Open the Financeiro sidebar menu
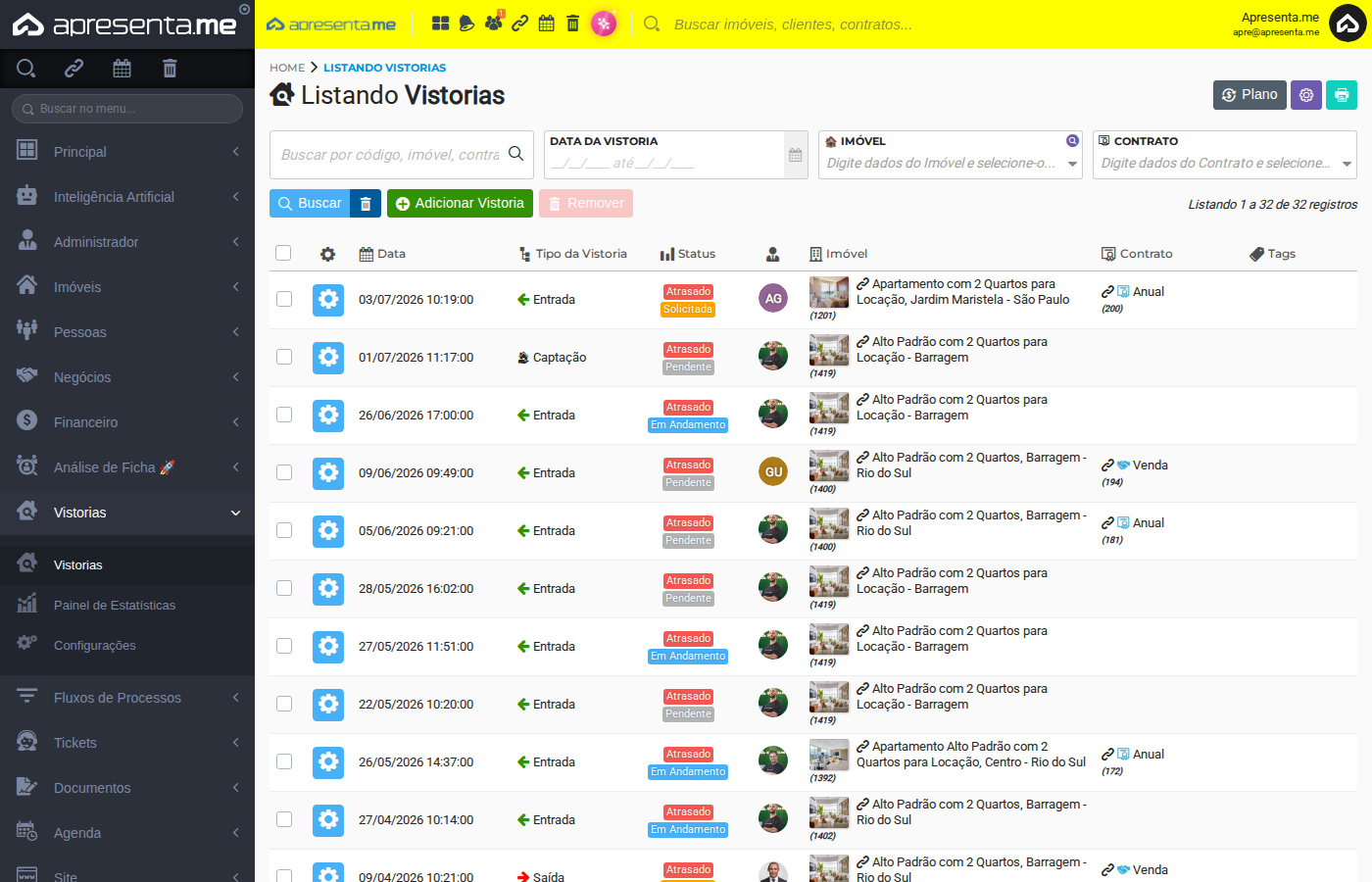This screenshot has width=1372, height=882. click(127, 422)
